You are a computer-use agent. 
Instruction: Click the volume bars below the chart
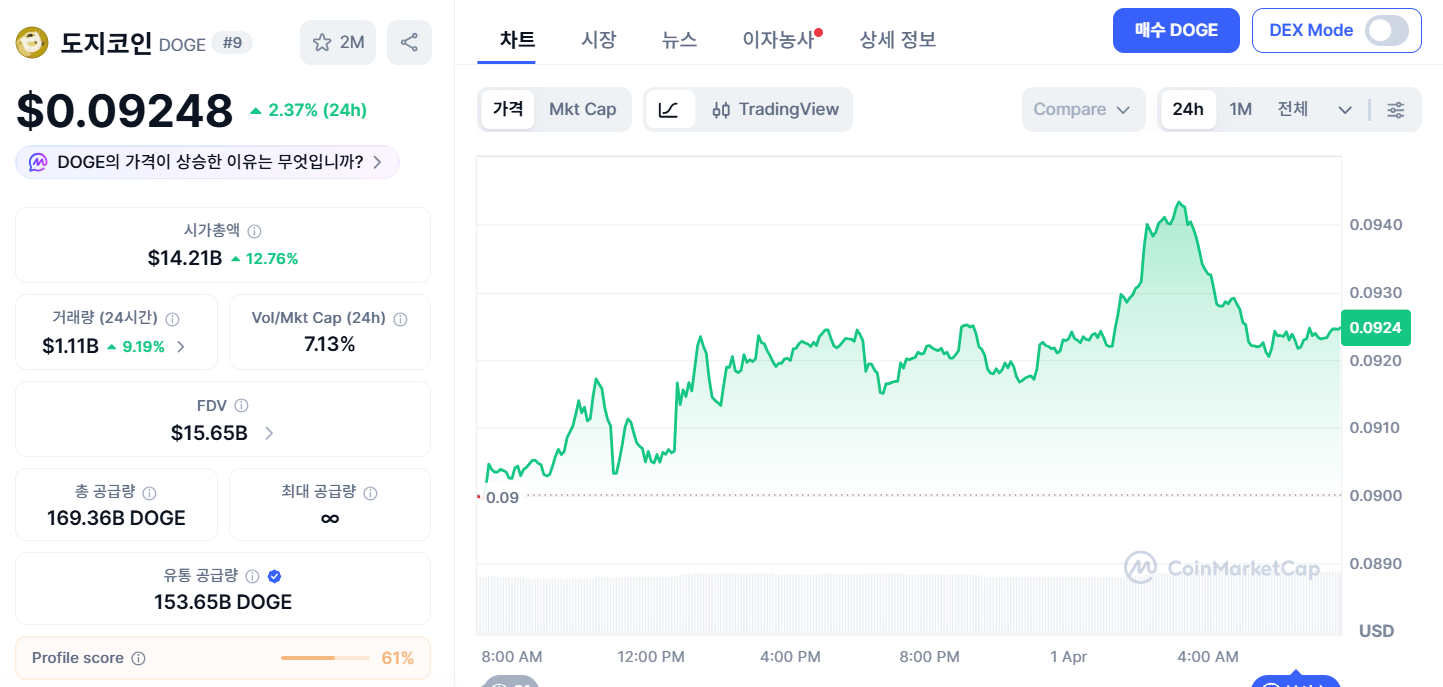[x=909, y=604]
